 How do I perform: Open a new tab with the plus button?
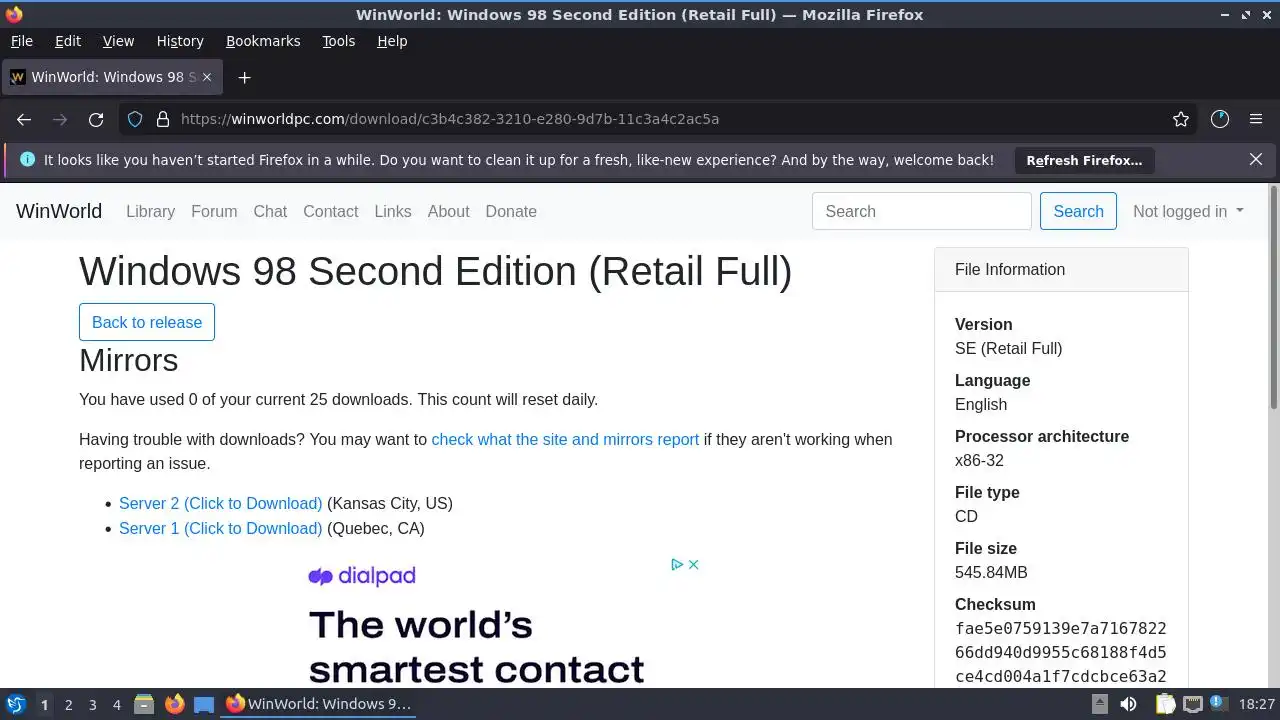point(244,77)
